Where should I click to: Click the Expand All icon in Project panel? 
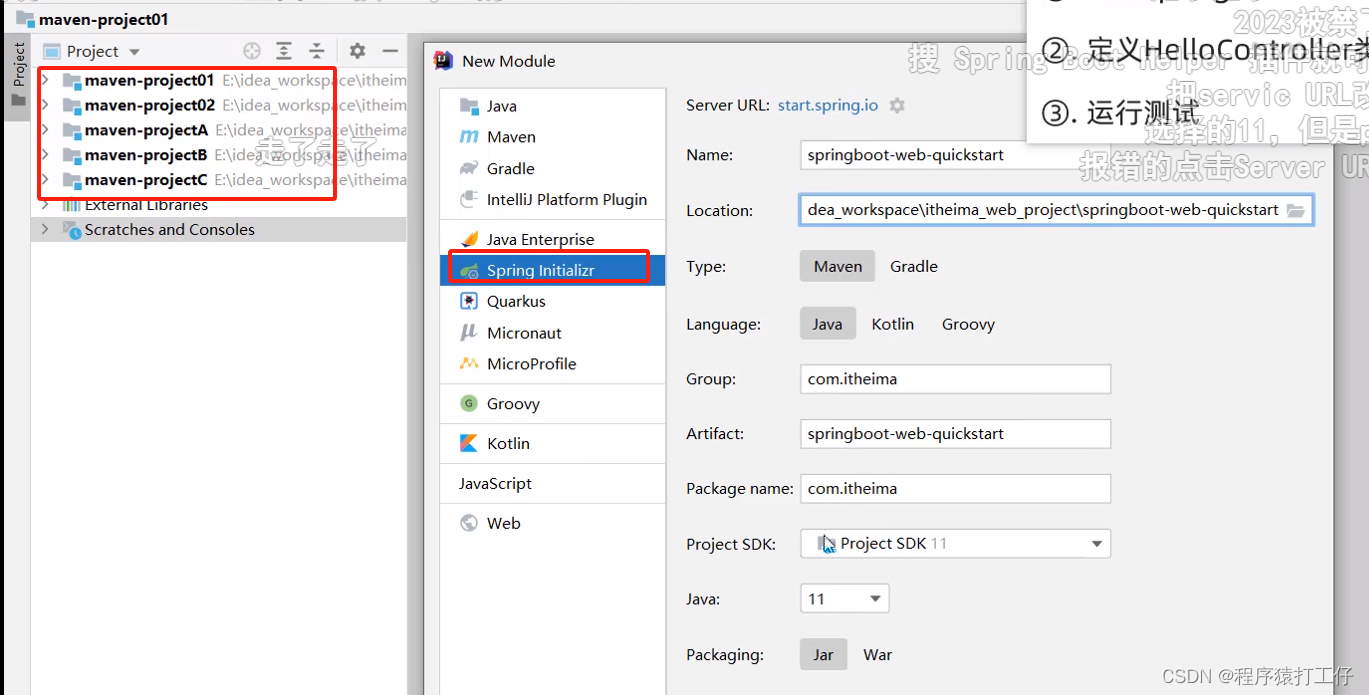click(x=284, y=51)
